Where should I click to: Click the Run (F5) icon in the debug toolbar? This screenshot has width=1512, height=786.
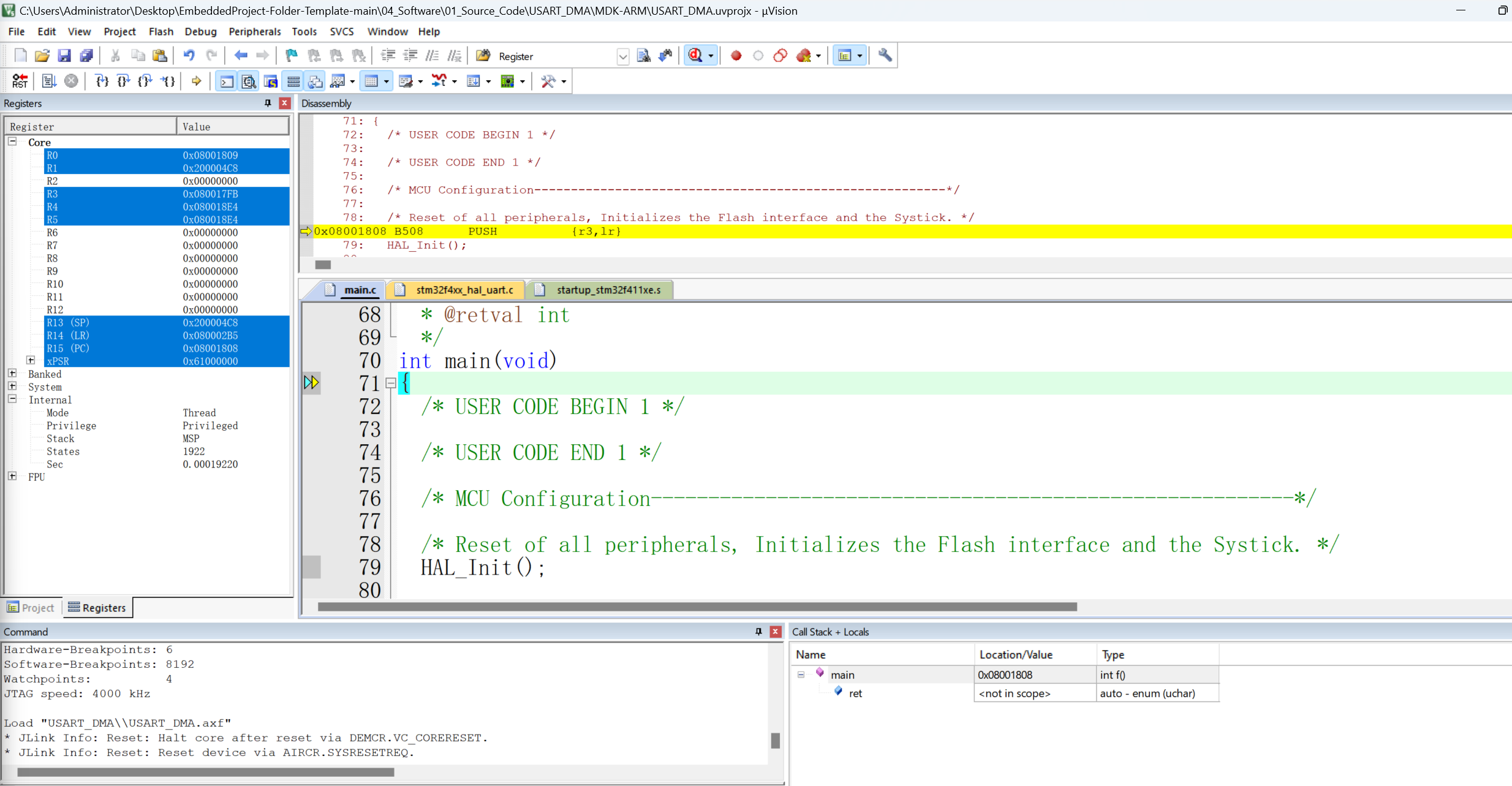(x=49, y=81)
